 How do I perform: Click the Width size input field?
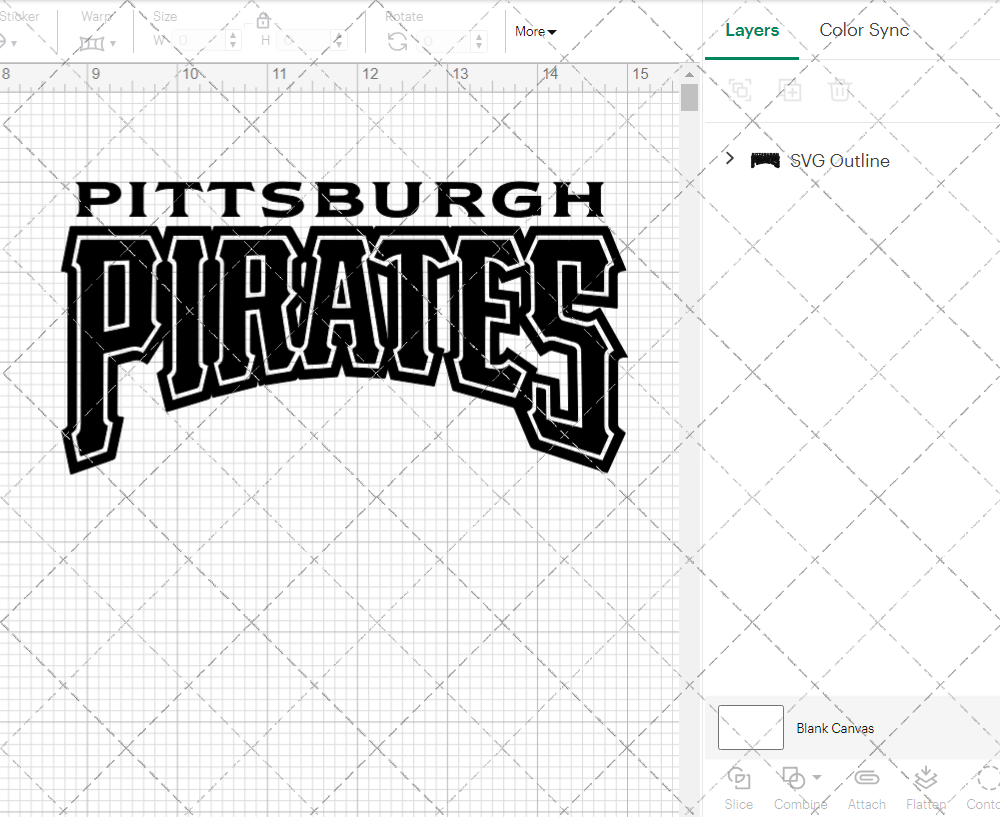pyautogui.click(x=200, y=41)
